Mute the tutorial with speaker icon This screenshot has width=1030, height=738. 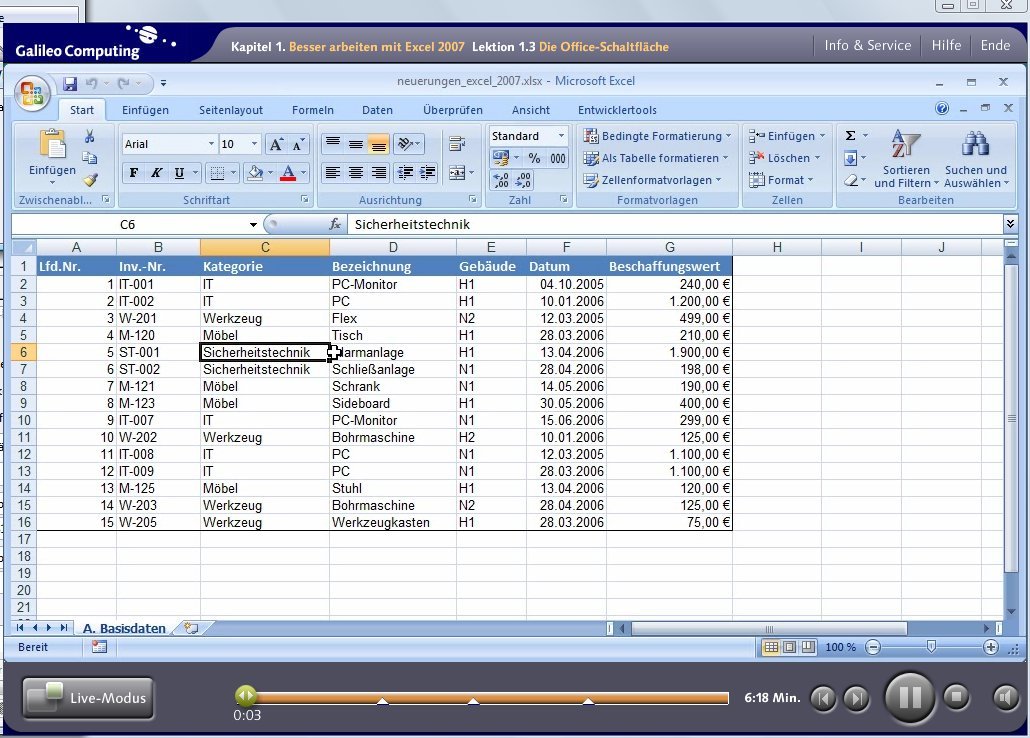pos(1005,697)
